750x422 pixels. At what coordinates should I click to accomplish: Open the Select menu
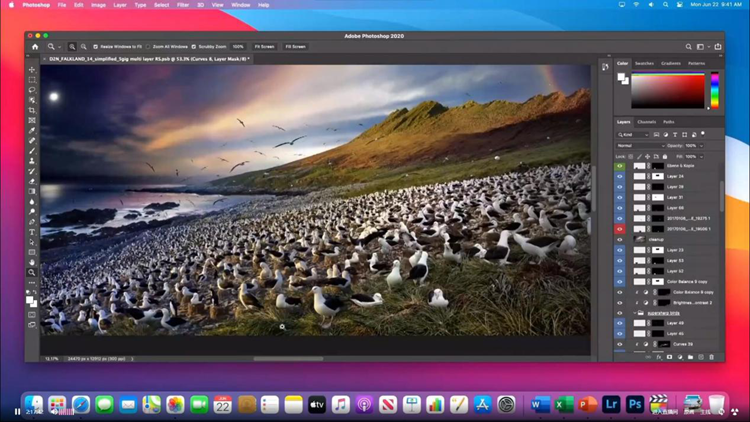pos(161,5)
